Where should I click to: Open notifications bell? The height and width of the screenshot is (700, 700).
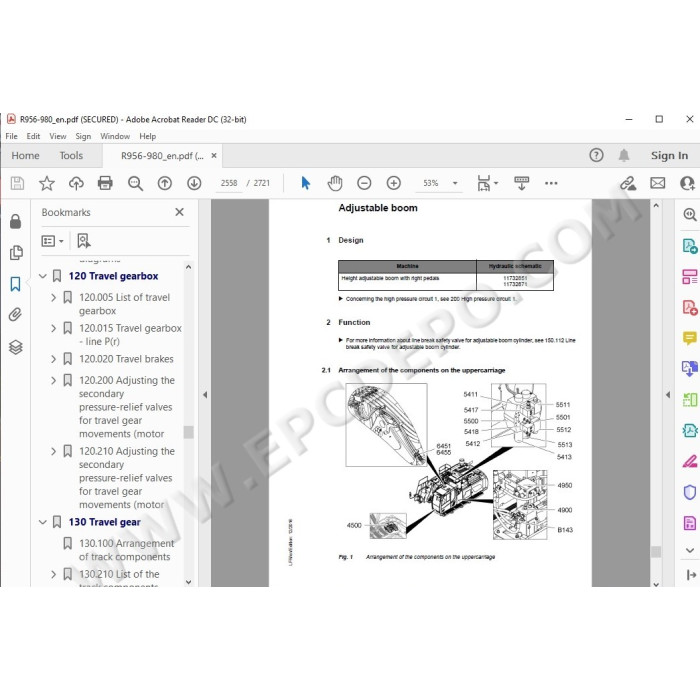click(624, 155)
